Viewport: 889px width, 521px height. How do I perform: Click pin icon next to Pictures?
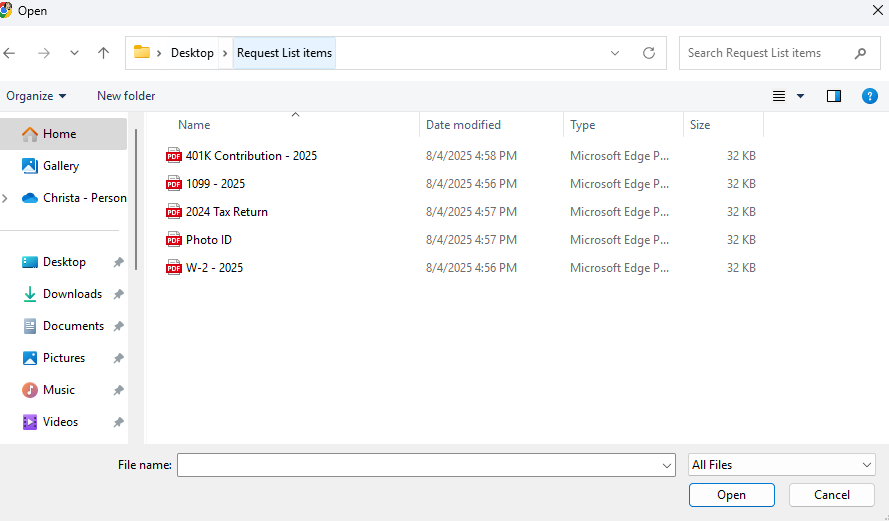click(x=118, y=358)
